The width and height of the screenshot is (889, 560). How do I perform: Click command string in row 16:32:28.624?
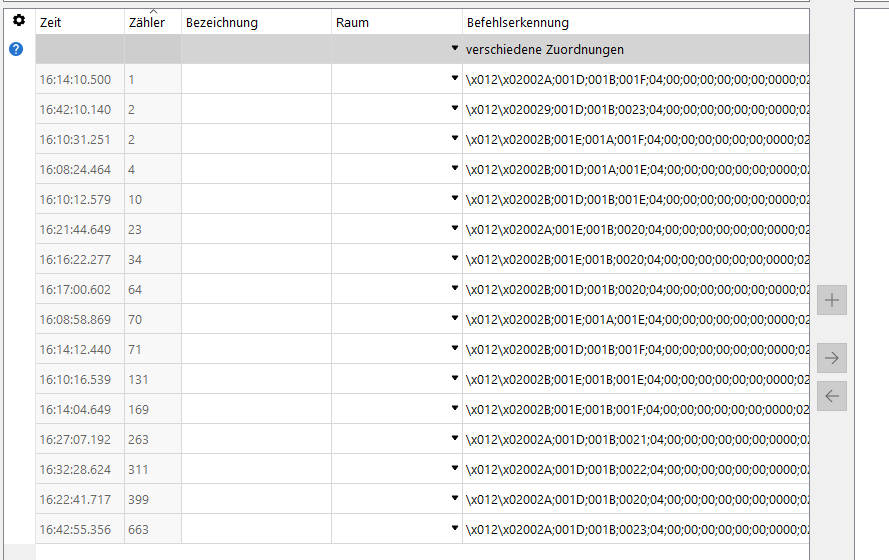click(636, 469)
